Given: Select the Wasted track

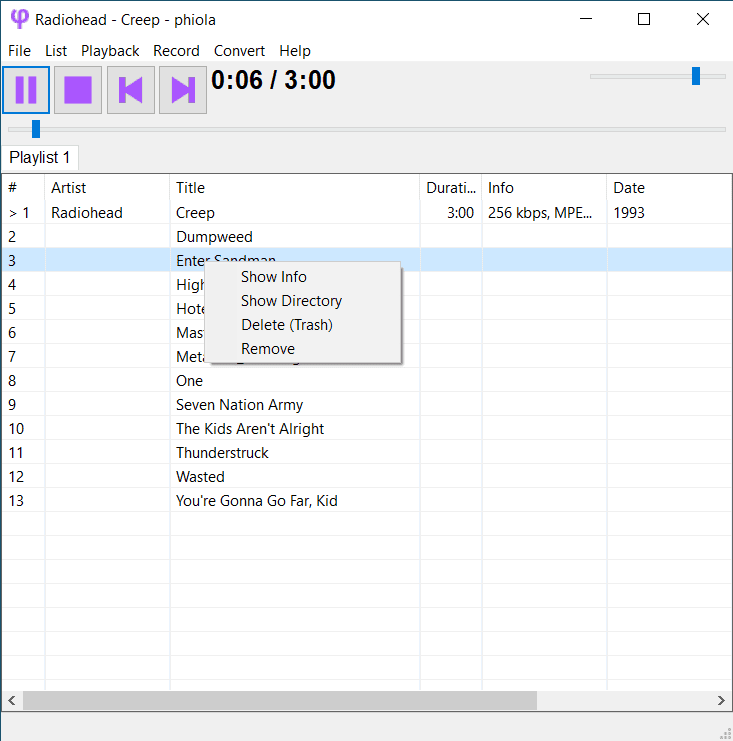Looking at the screenshot, I should coord(200,477).
